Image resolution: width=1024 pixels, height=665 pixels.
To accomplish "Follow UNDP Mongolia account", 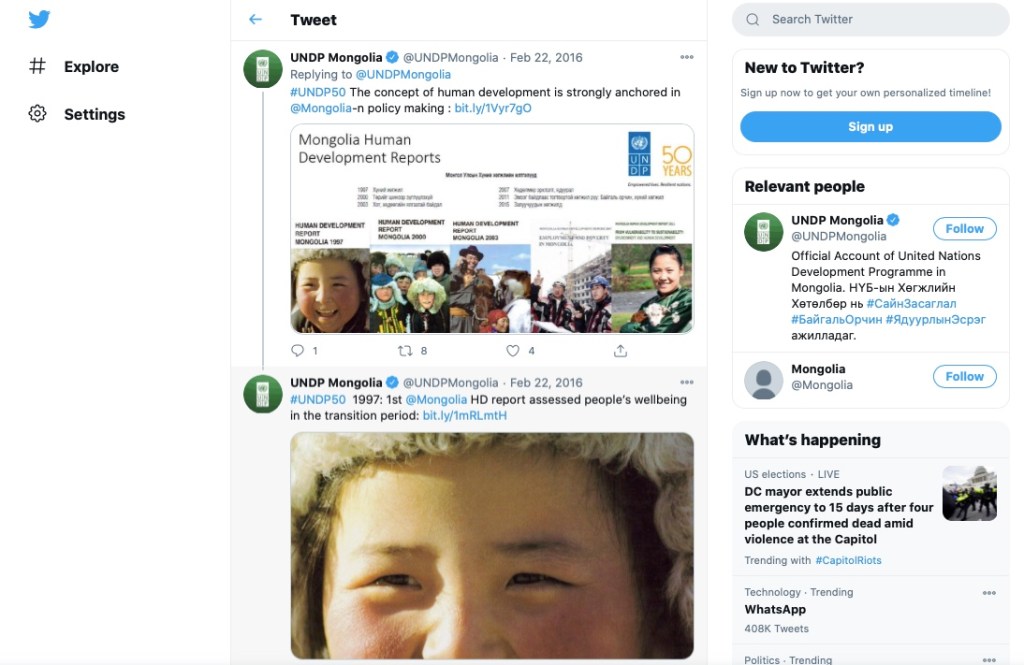I will click(964, 228).
